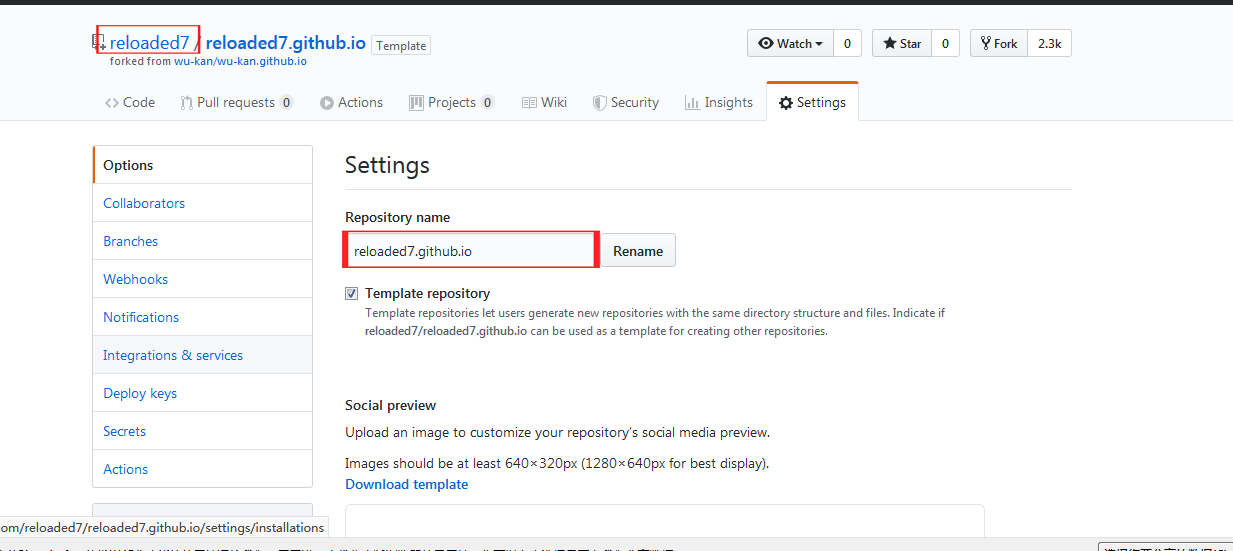
Task: Click the forked repo icon beside reloaded7
Action: tap(99, 43)
